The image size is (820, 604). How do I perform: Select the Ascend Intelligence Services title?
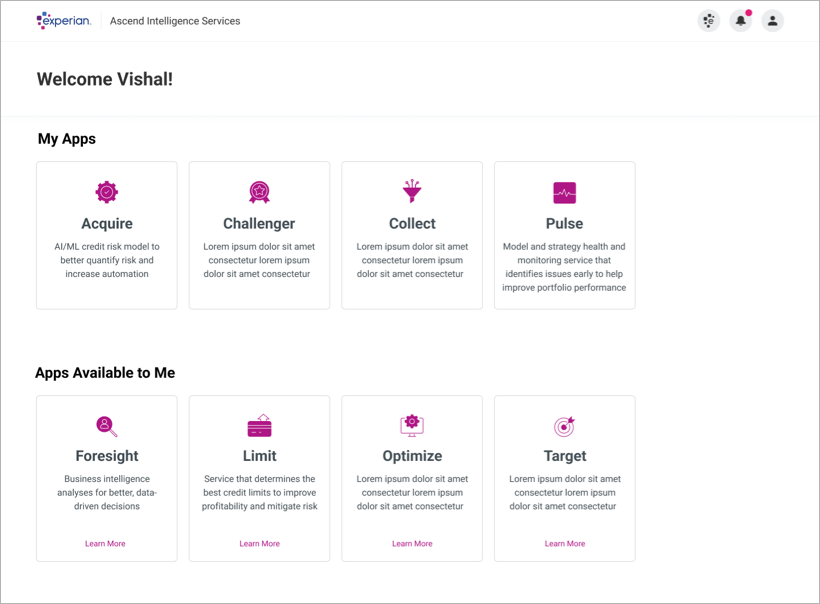pyautogui.click(x=175, y=21)
